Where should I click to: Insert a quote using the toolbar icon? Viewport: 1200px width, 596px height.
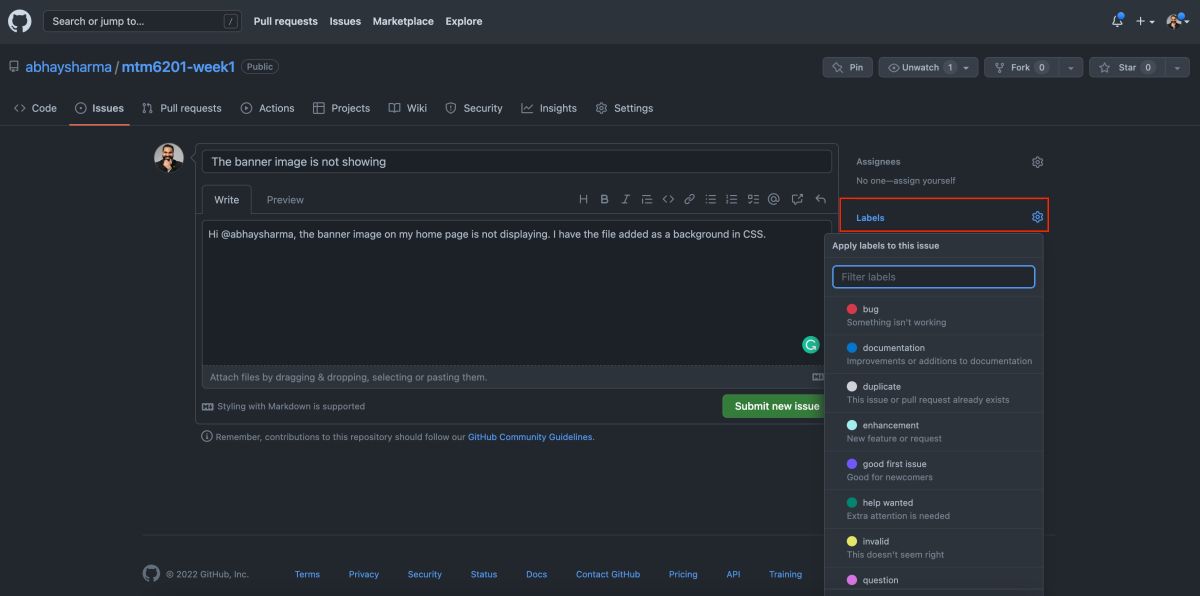tap(647, 199)
